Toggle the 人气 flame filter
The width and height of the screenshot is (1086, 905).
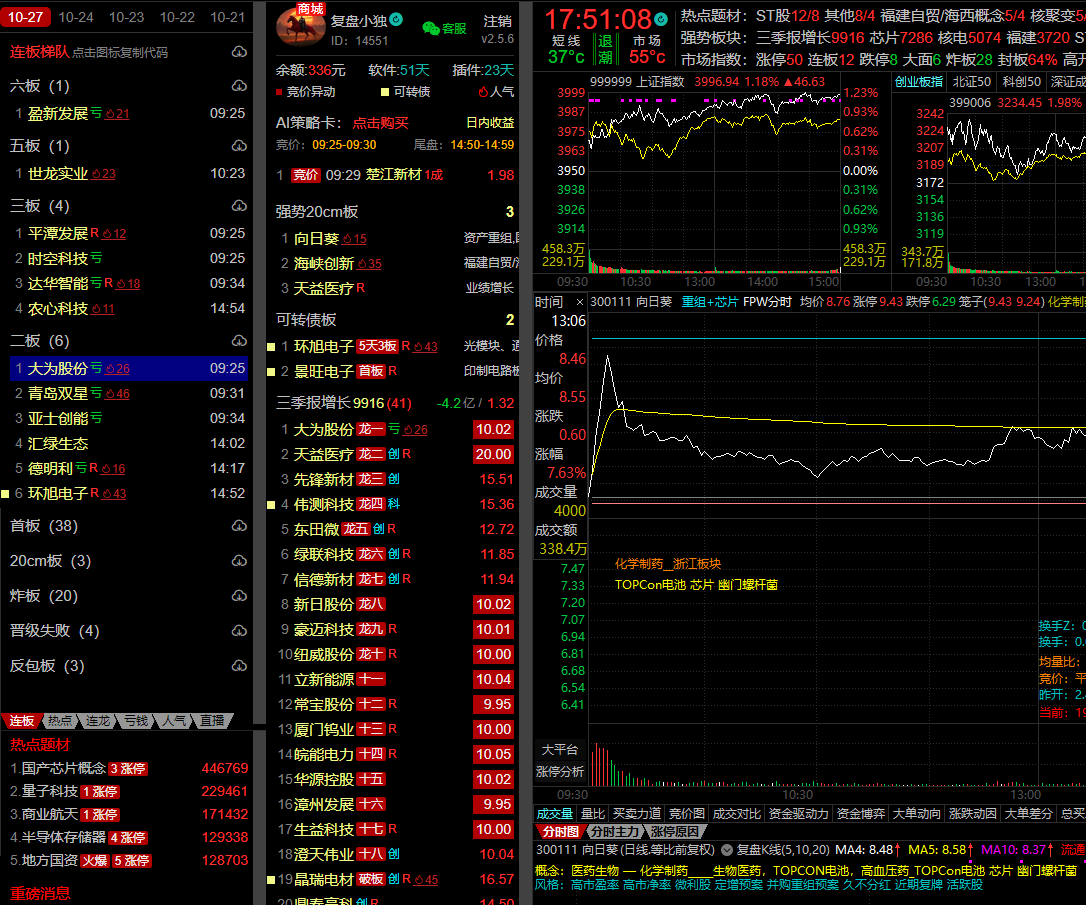484,92
